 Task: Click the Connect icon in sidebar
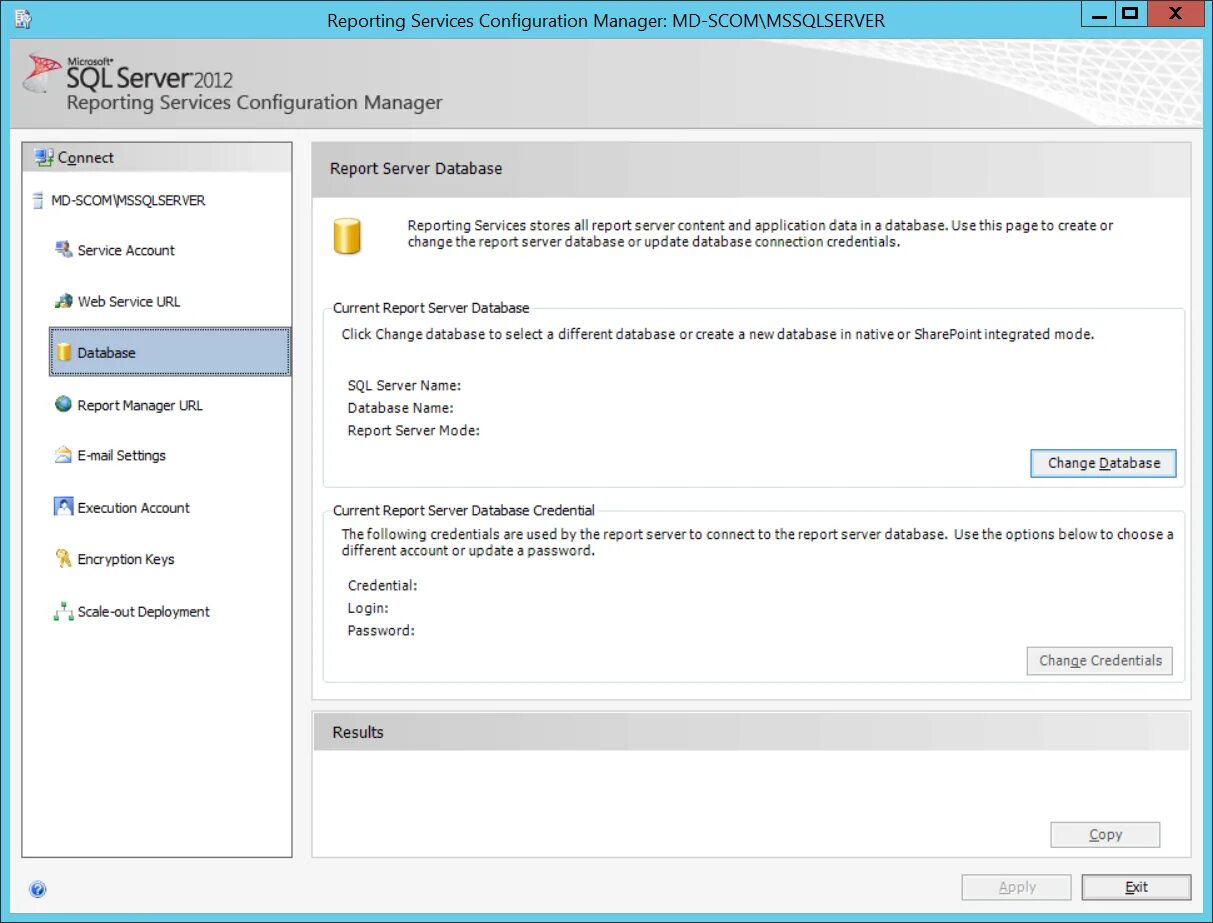(43, 157)
